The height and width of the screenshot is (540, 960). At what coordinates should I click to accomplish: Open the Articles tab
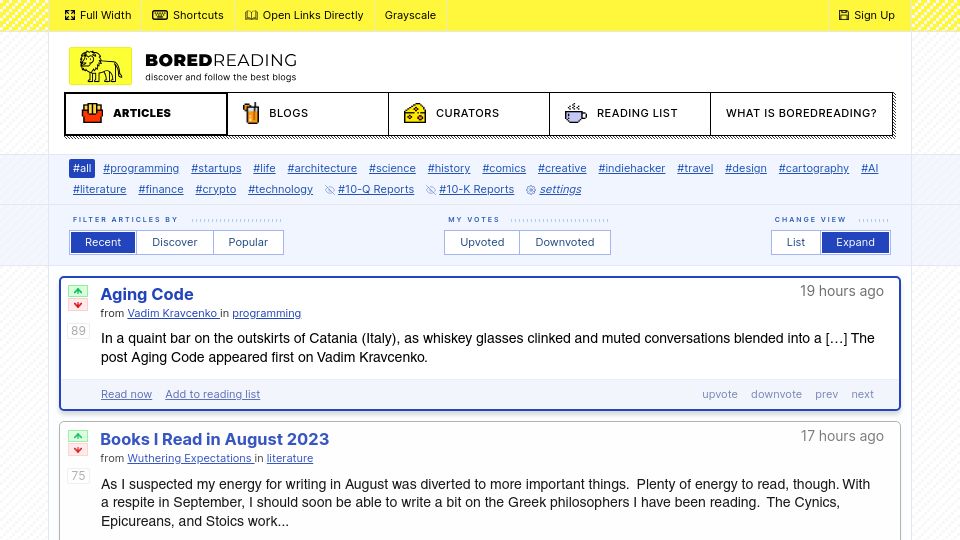pos(146,114)
